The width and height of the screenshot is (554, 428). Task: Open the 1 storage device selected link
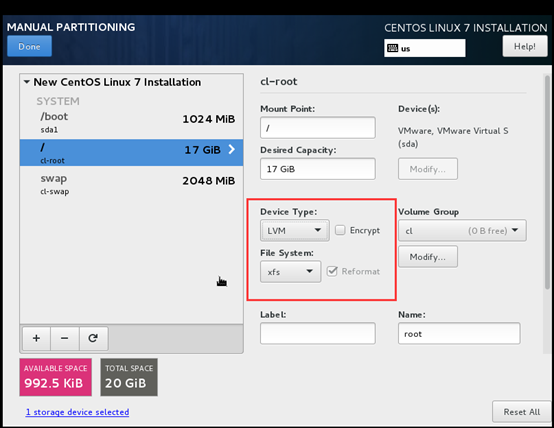[77, 412]
